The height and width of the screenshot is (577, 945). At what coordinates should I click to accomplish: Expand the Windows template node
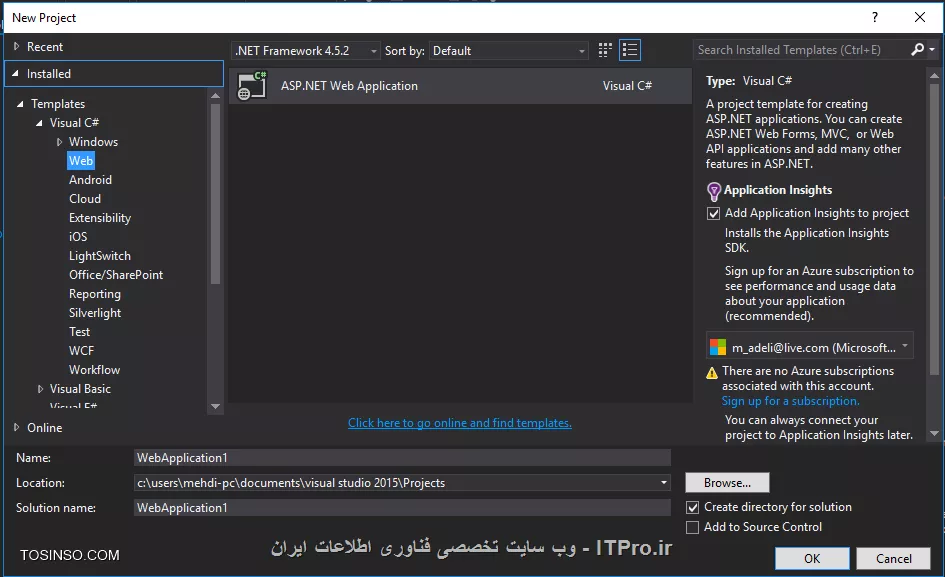click(59, 142)
